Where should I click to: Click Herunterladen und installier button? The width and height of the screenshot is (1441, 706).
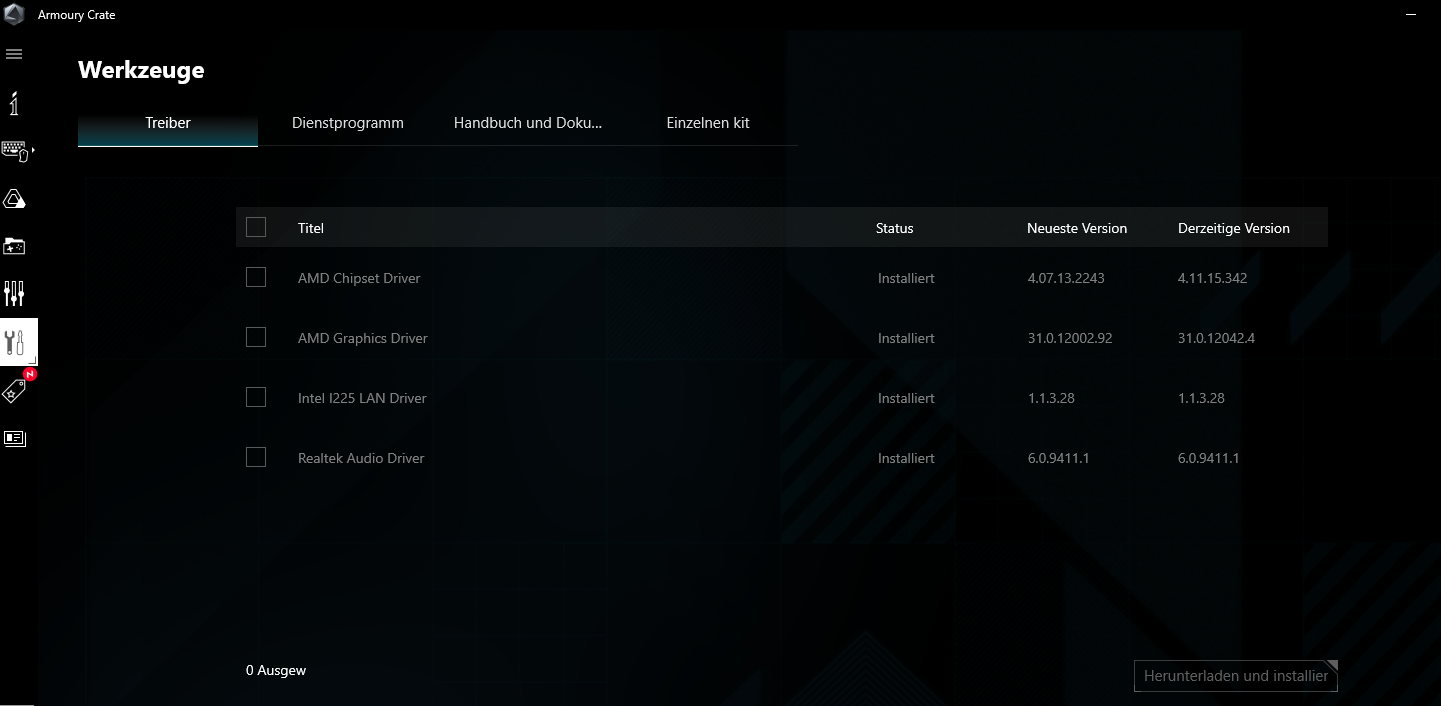tap(1236, 676)
